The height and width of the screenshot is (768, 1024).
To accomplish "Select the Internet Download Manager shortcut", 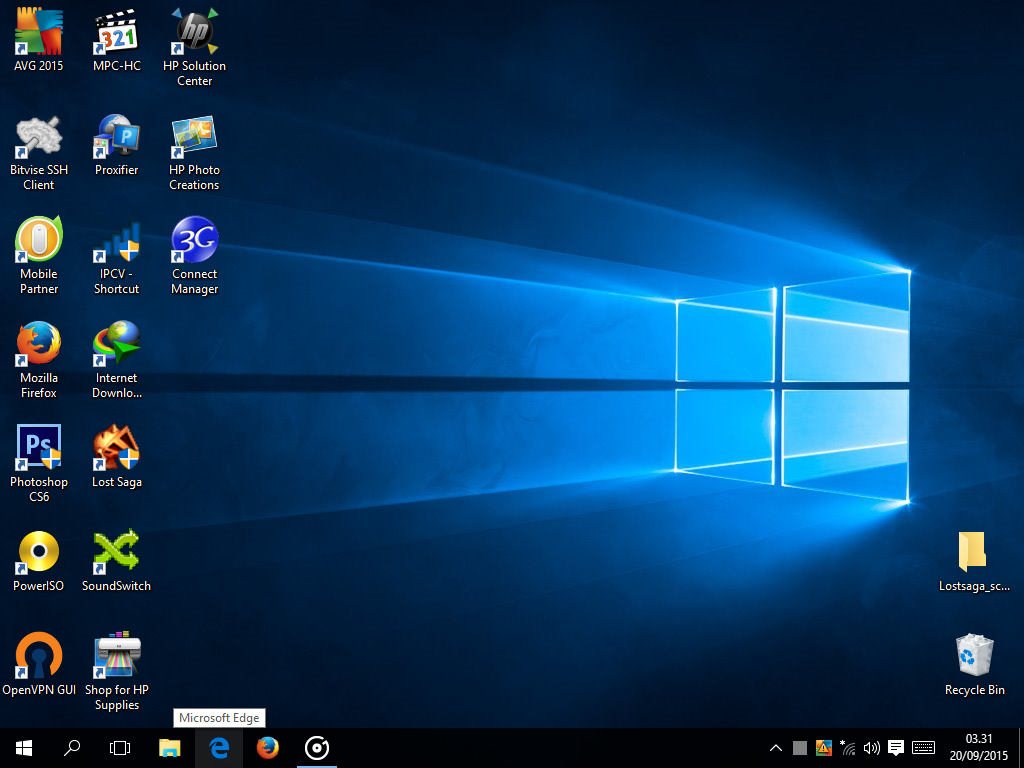I will [117, 360].
